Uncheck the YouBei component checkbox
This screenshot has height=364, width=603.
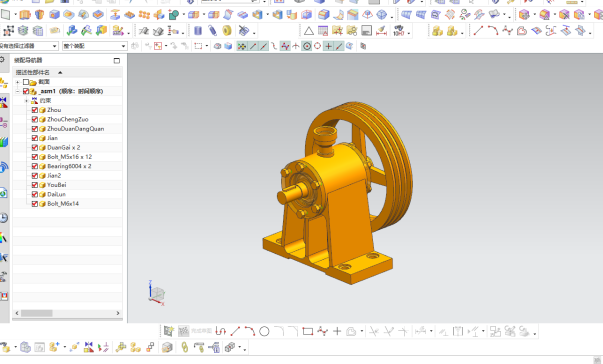35,185
